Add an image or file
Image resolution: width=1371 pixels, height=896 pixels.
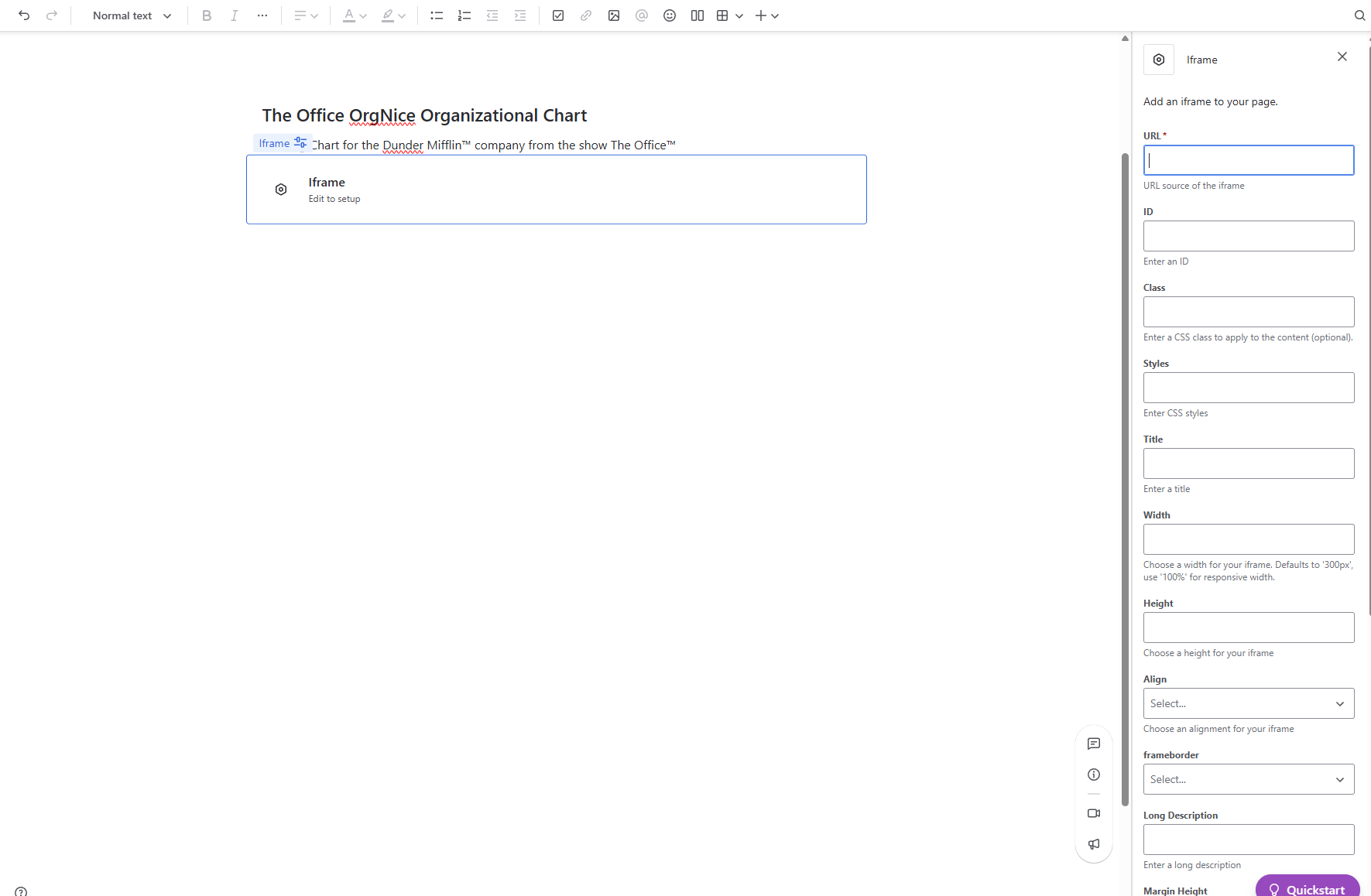pos(614,15)
